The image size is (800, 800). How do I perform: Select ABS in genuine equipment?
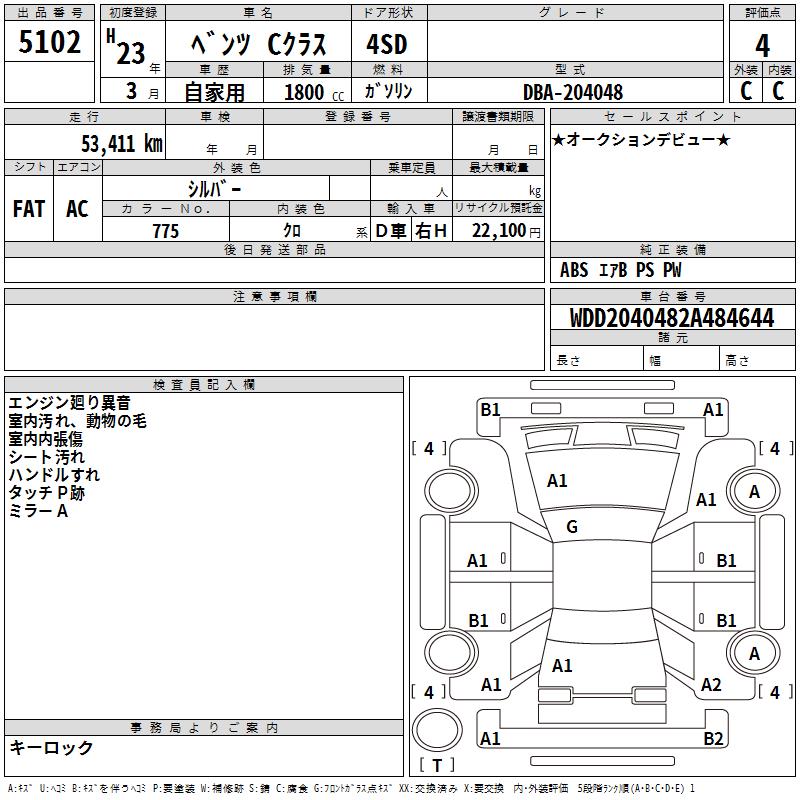(x=574, y=270)
